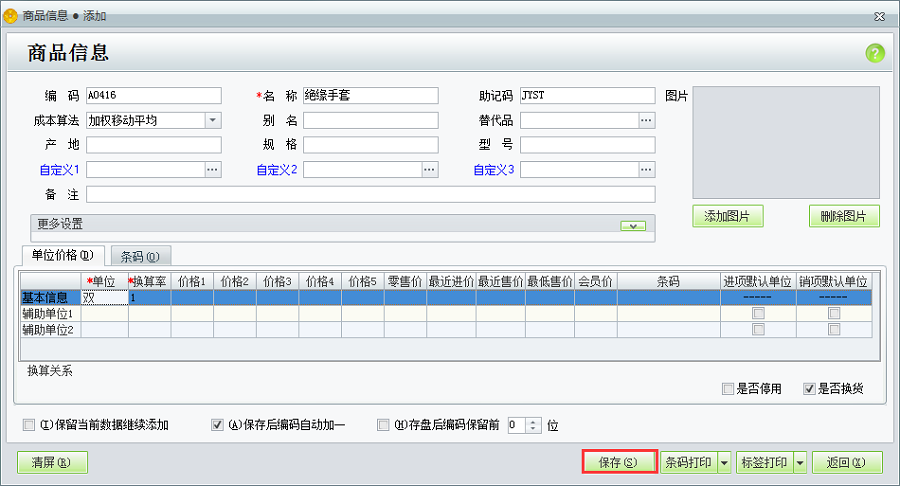Click the 最近进价 column header
This screenshot has width=900, height=486.
(x=451, y=281)
